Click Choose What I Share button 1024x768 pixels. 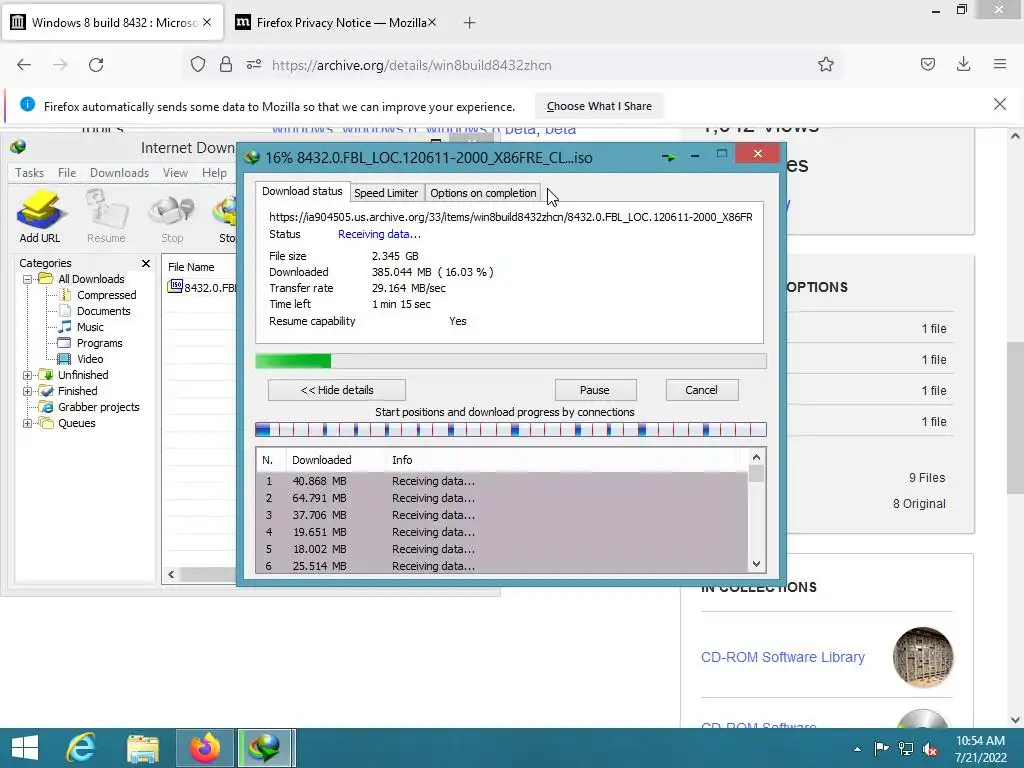(x=599, y=106)
